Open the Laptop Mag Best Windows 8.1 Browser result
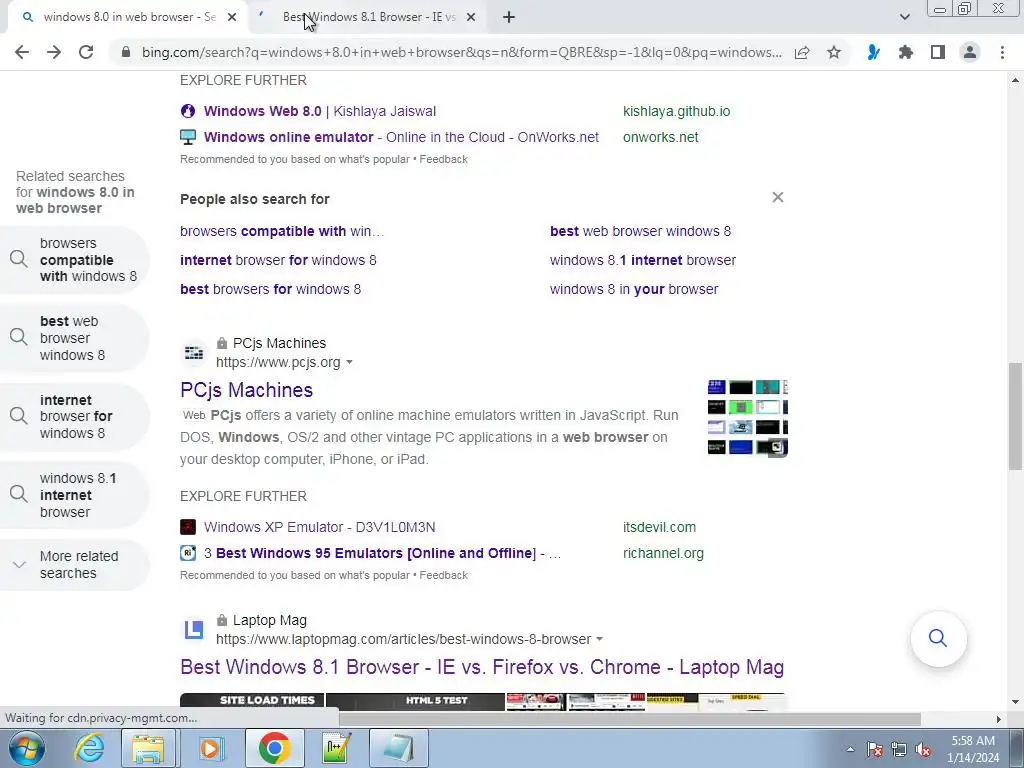This screenshot has width=1024, height=768. 482,667
